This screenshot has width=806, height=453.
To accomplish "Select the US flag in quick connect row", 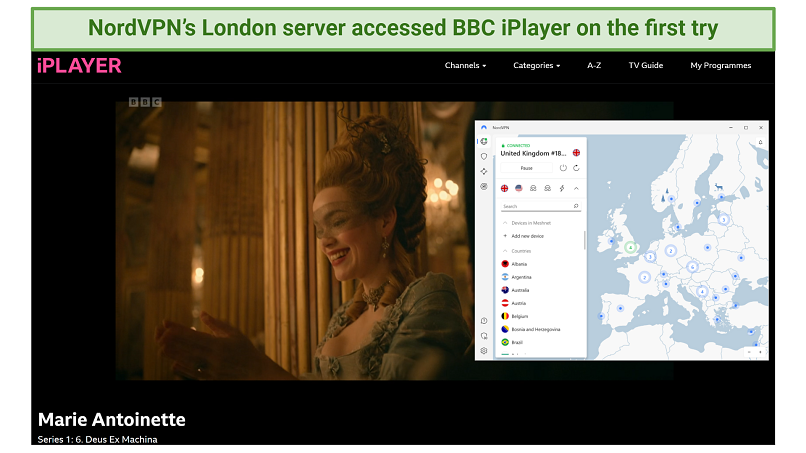I will click(x=519, y=188).
